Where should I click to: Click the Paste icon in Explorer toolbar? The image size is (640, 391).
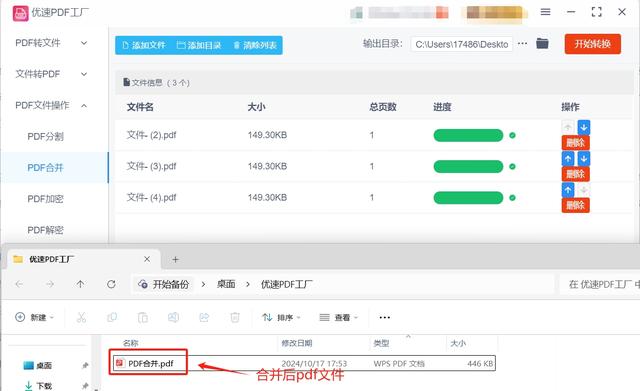tap(142, 317)
